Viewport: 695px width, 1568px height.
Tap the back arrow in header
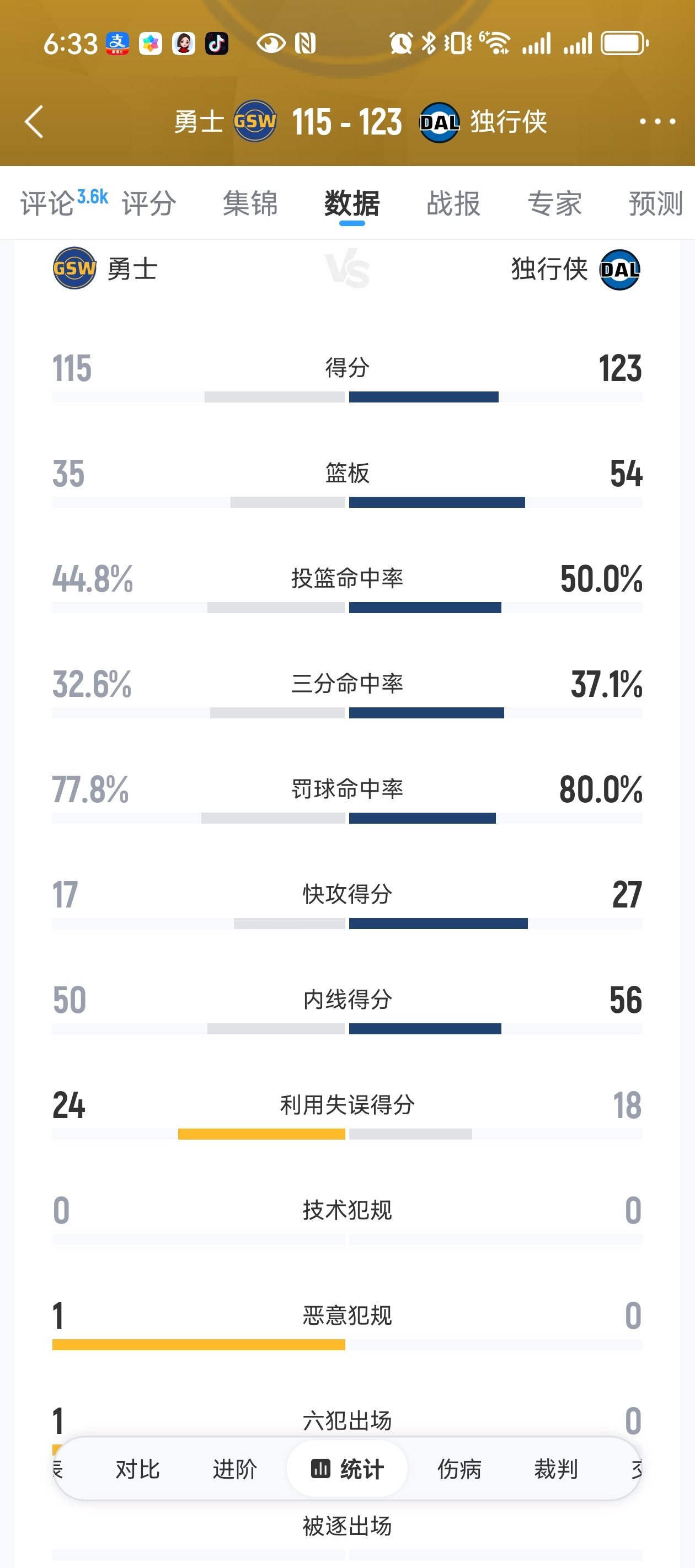(x=34, y=122)
